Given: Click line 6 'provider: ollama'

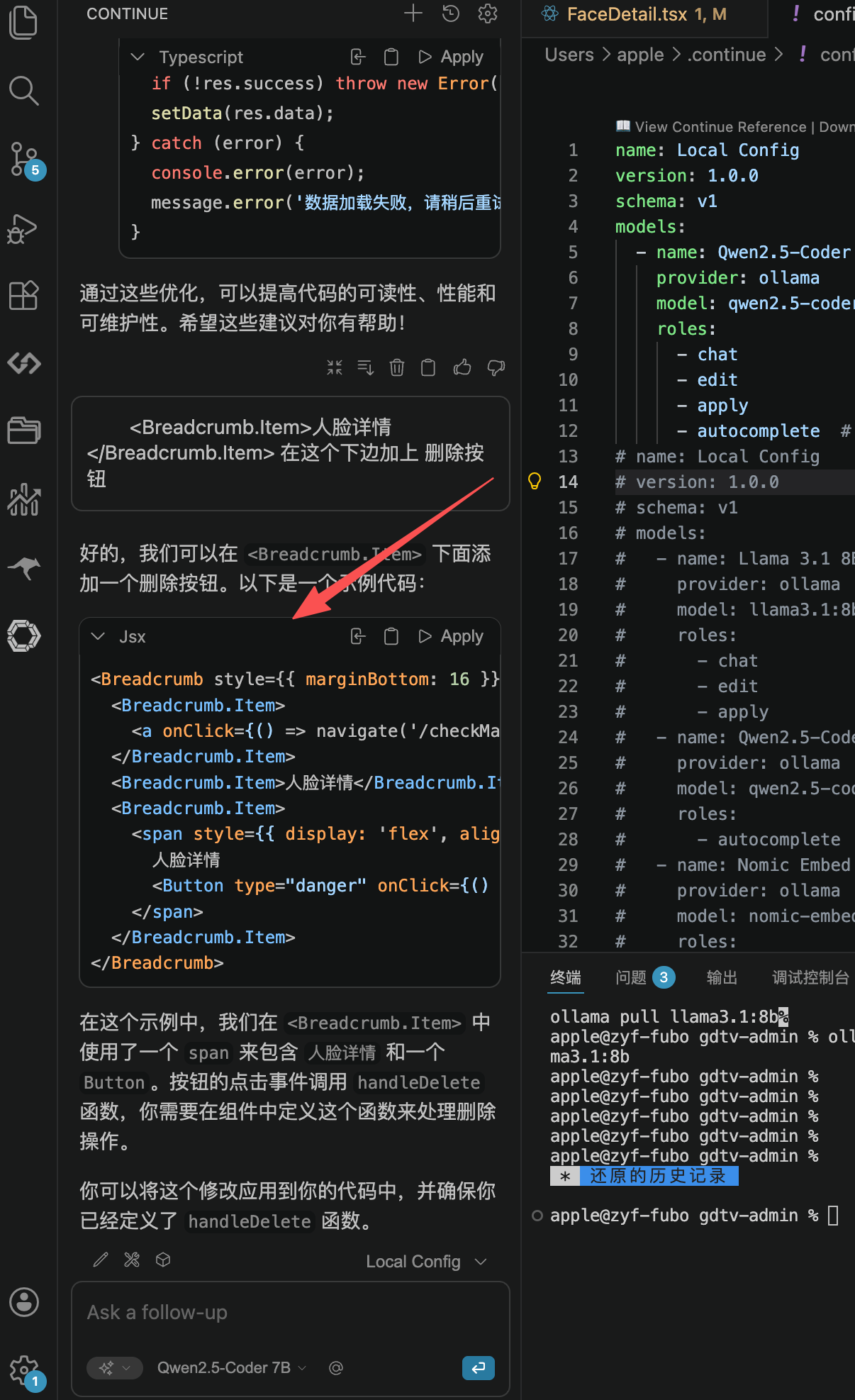Looking at the screenshot, I should click(x=737, y=277).
